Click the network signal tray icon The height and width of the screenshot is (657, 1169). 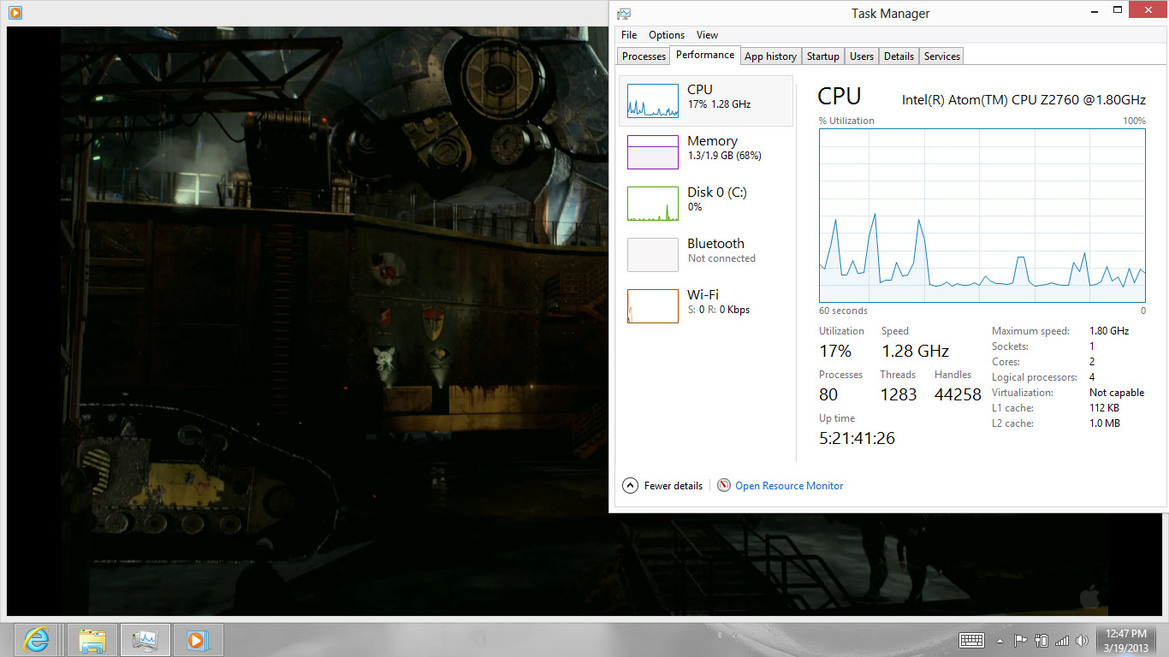coord(1062,641)
